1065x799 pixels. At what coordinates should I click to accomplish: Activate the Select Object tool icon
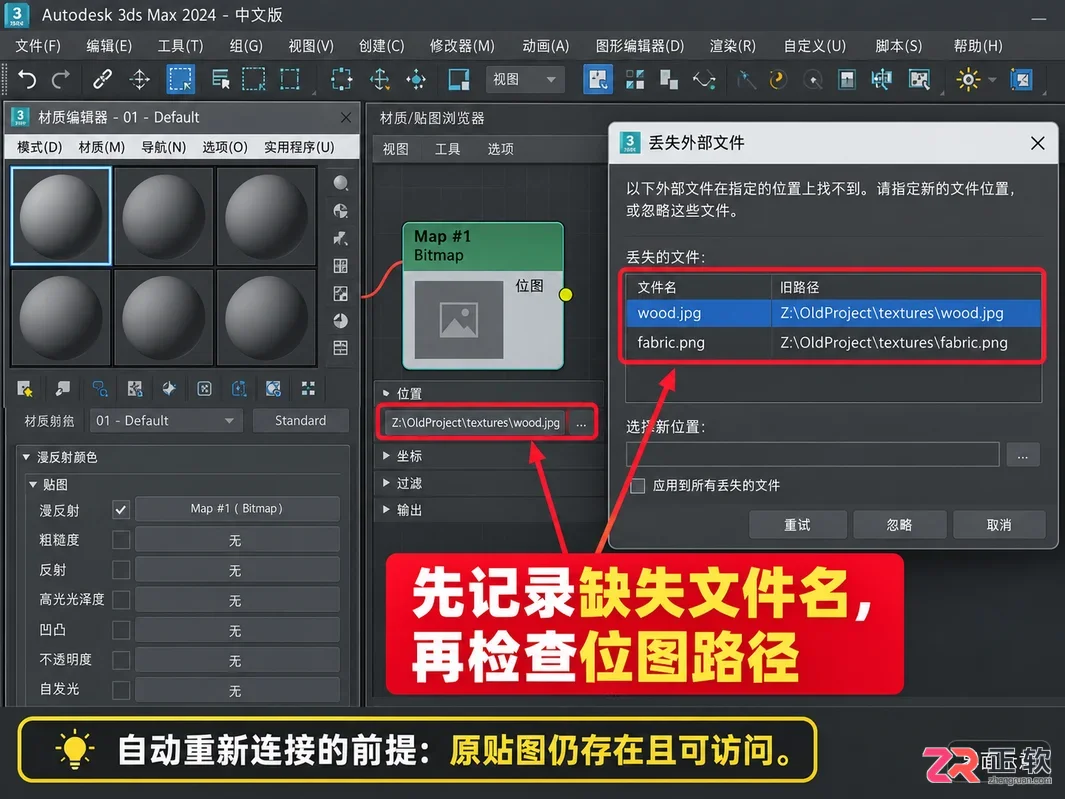pyautogui.click(x=181, y=79)
